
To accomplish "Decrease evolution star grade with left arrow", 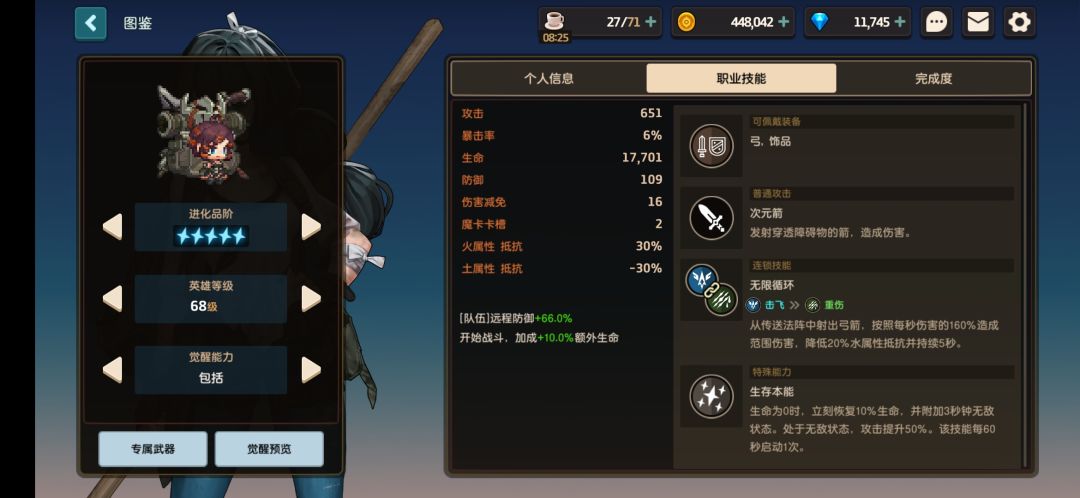I will 112,227.
